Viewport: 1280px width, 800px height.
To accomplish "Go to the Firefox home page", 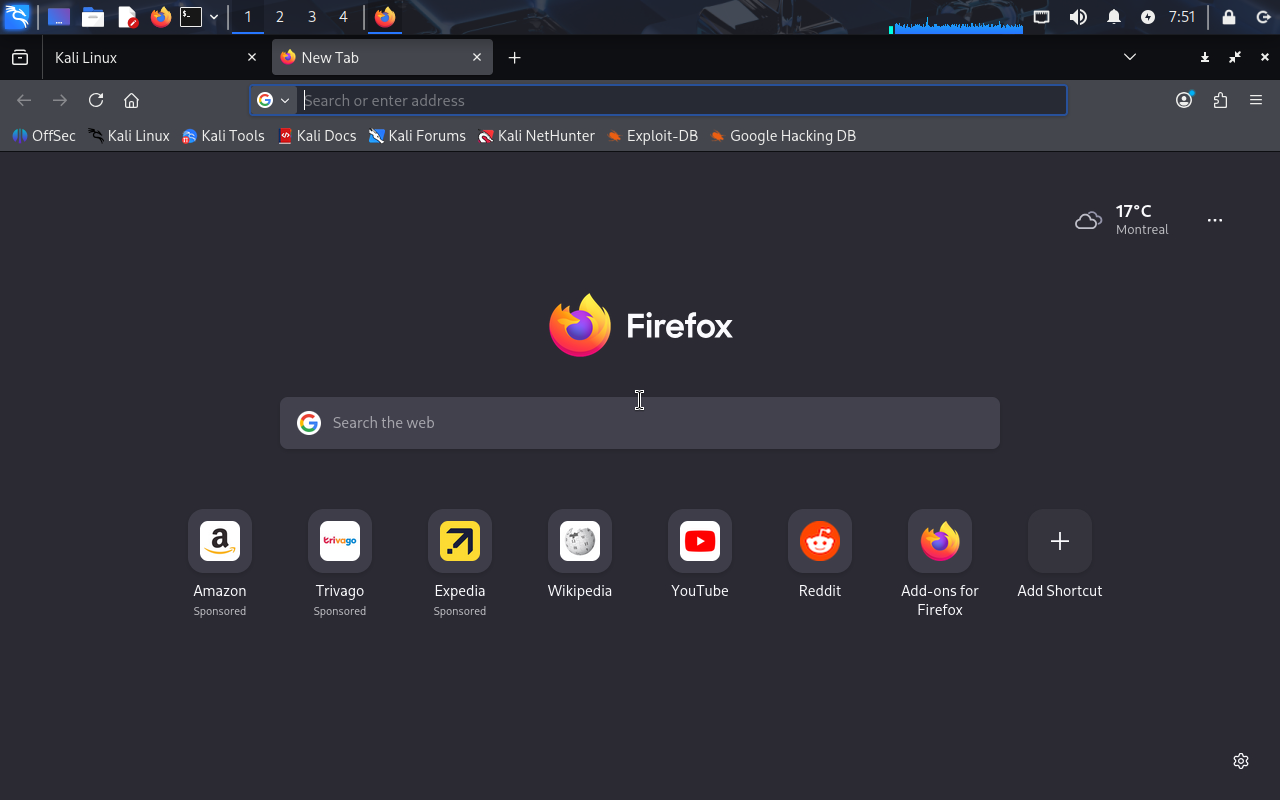I will coord(131,100).
